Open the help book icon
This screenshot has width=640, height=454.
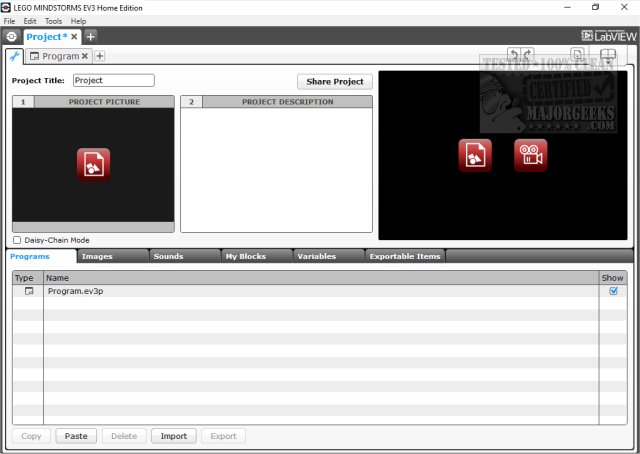(x=608, y=55)
